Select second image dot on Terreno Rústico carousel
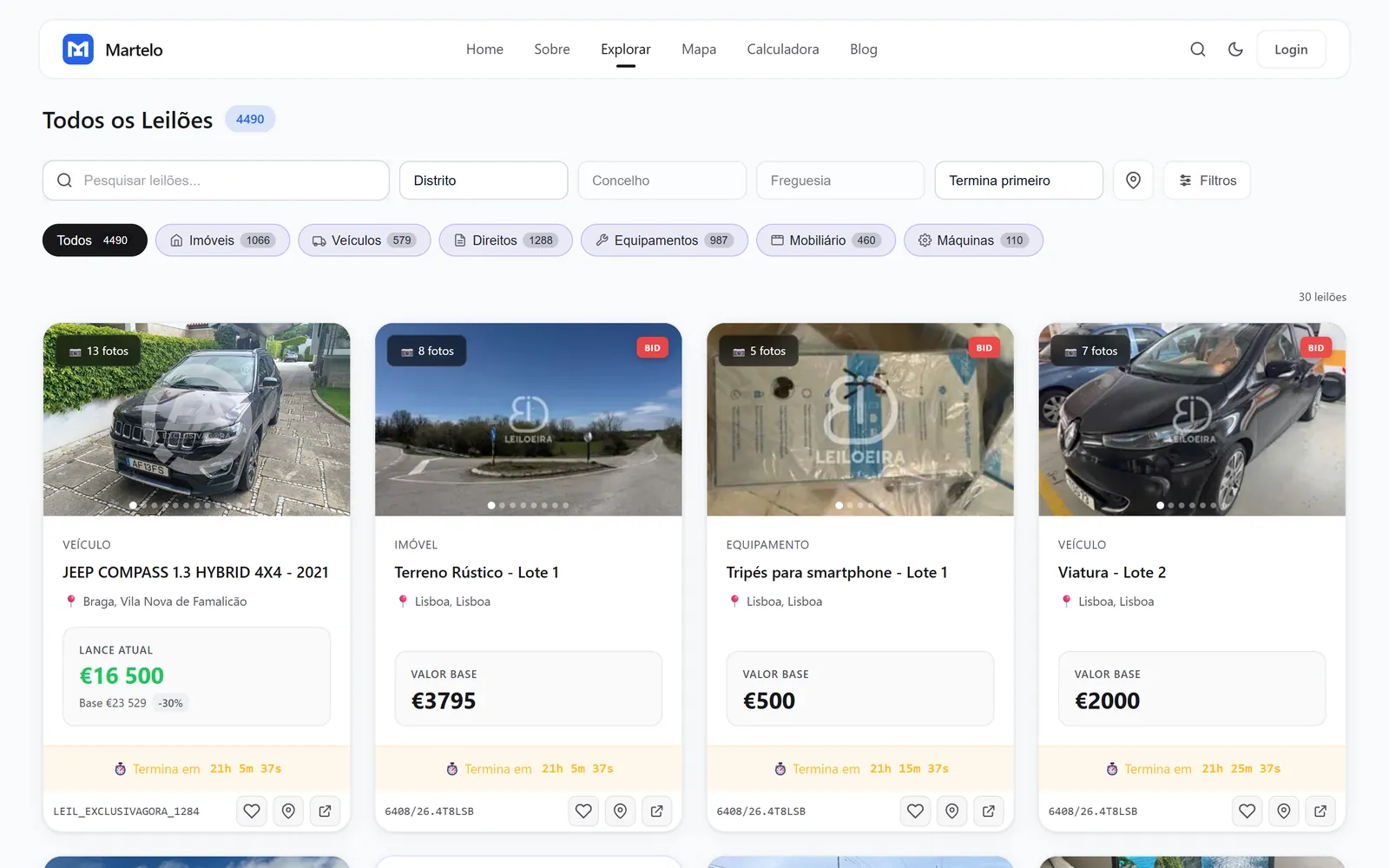This screenshot has width=1389, height=868. [502, 505]
